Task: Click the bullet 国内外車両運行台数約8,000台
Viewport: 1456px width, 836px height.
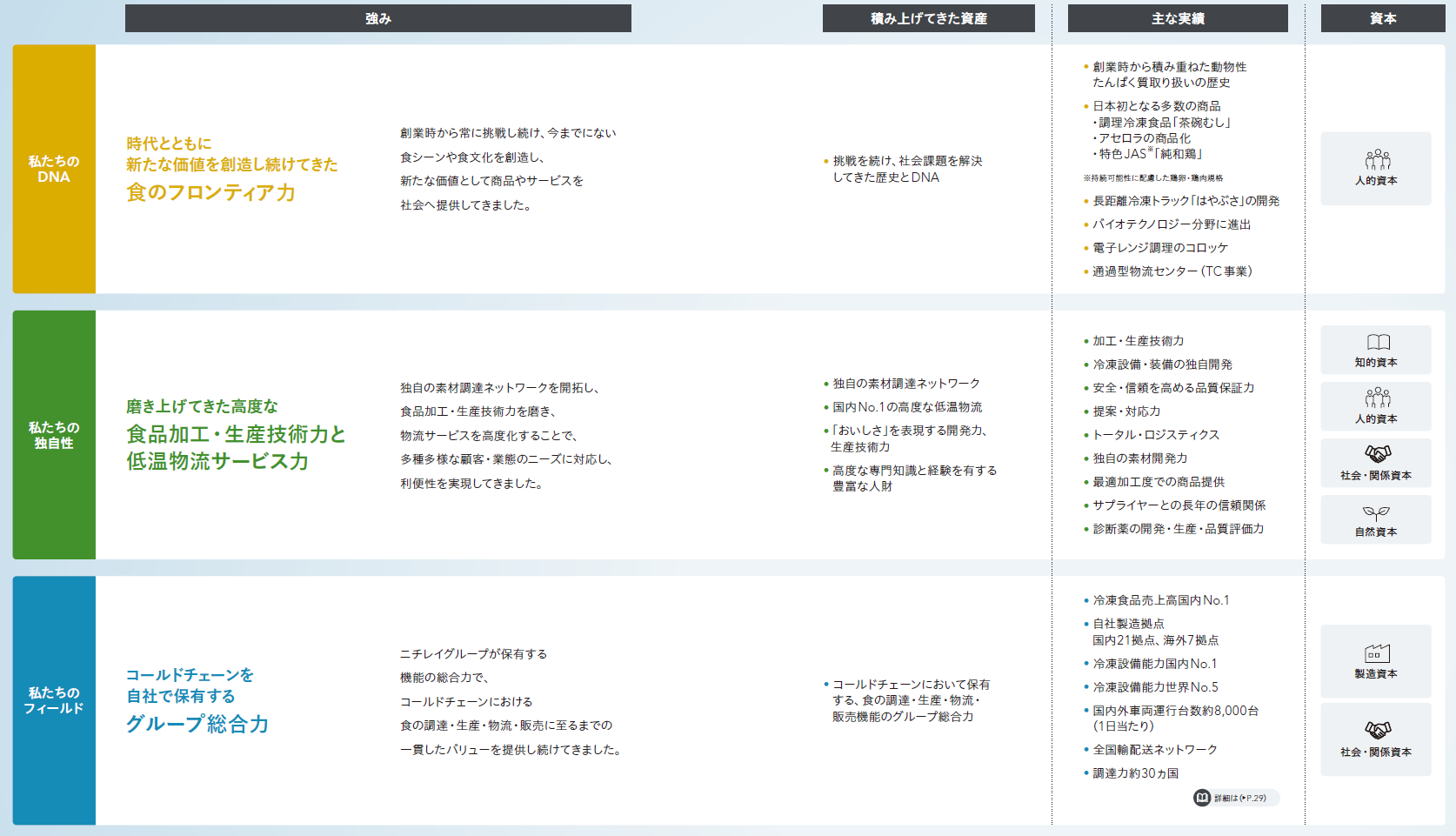Action: coord(1171,711)
